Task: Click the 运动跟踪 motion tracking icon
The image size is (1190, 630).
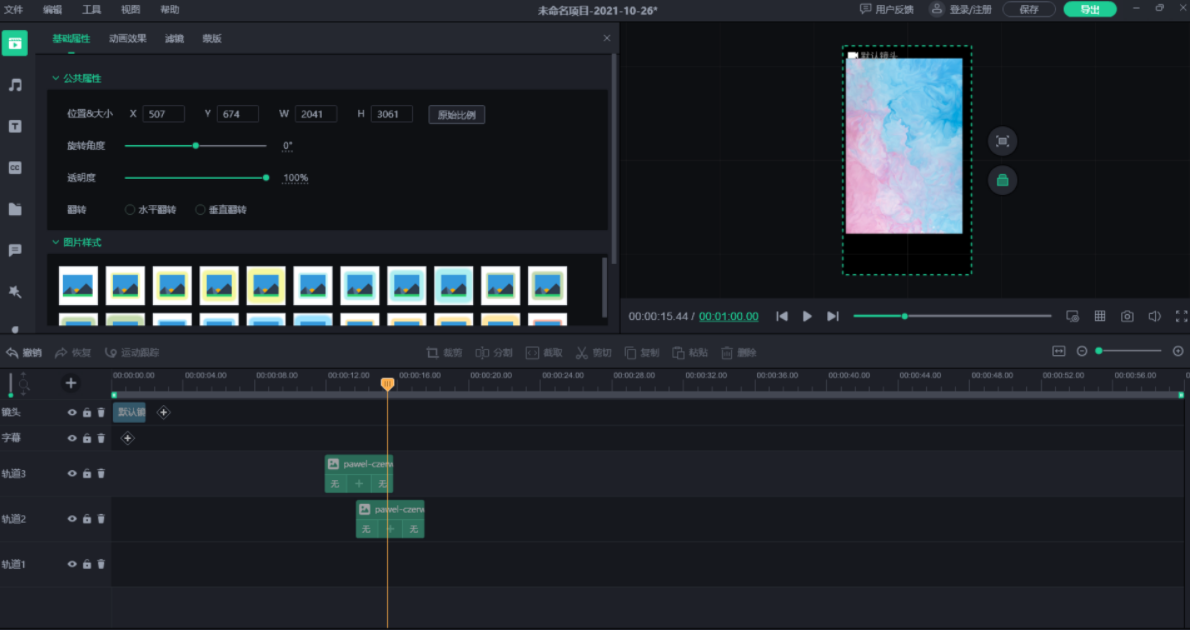Action: coord(111,353)
